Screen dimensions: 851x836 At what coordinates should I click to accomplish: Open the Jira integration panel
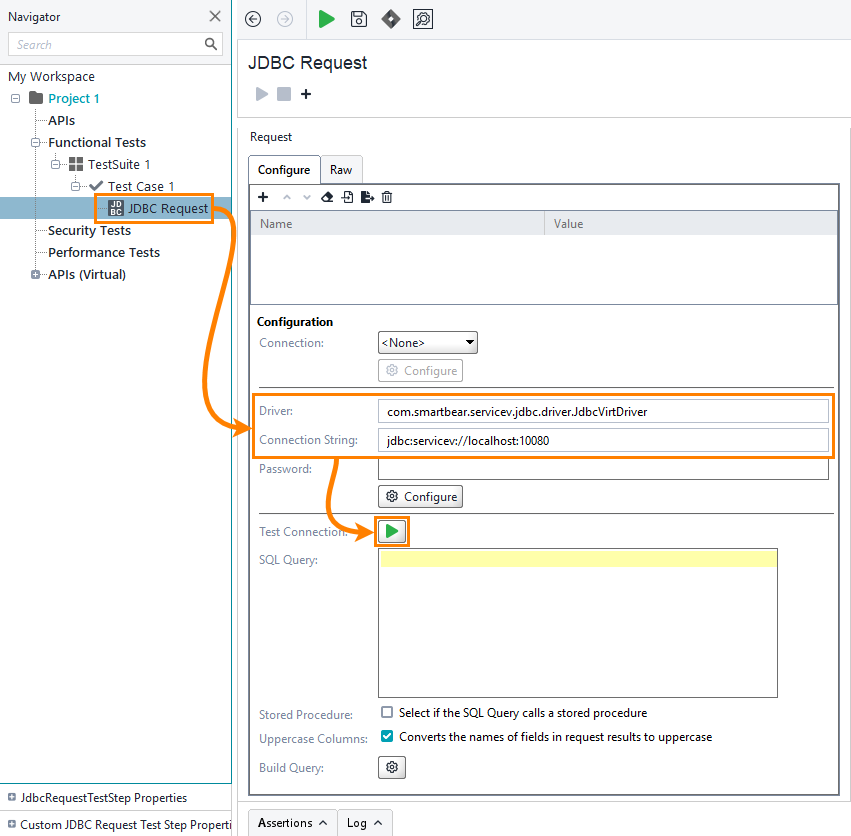coord(390,19)
